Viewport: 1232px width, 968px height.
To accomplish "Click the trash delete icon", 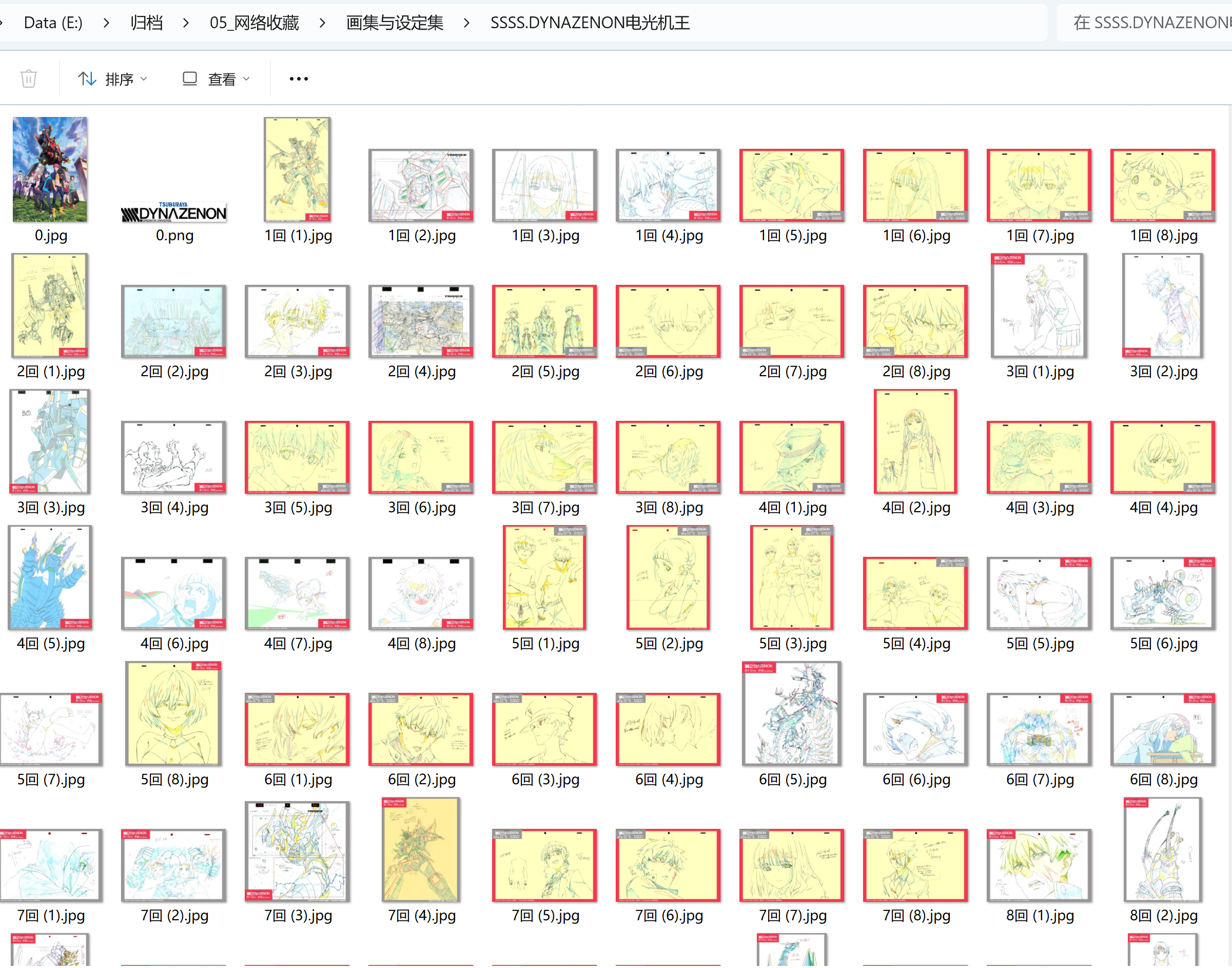I will pyautogui.click(x=29, y=79).
